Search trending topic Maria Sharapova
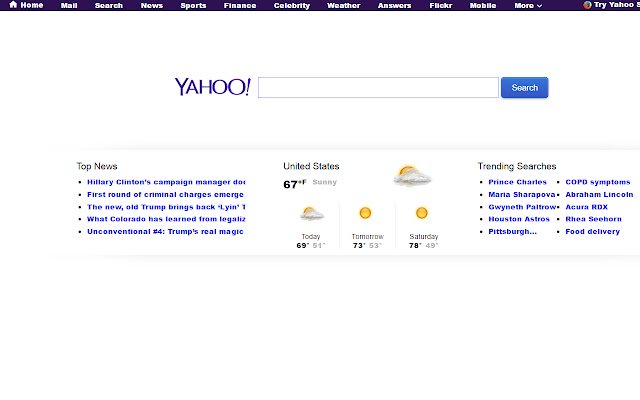Screen dimensions: 640x400 [x=522, y=195]
